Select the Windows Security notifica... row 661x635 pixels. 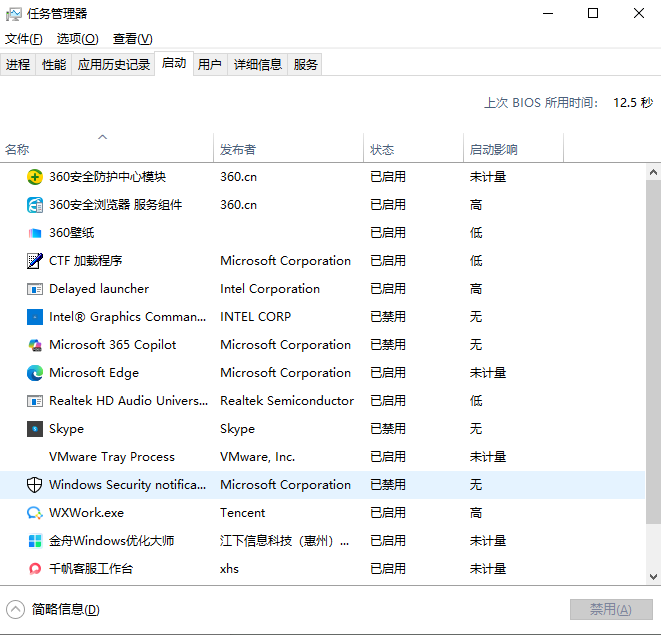click(322, 485)
